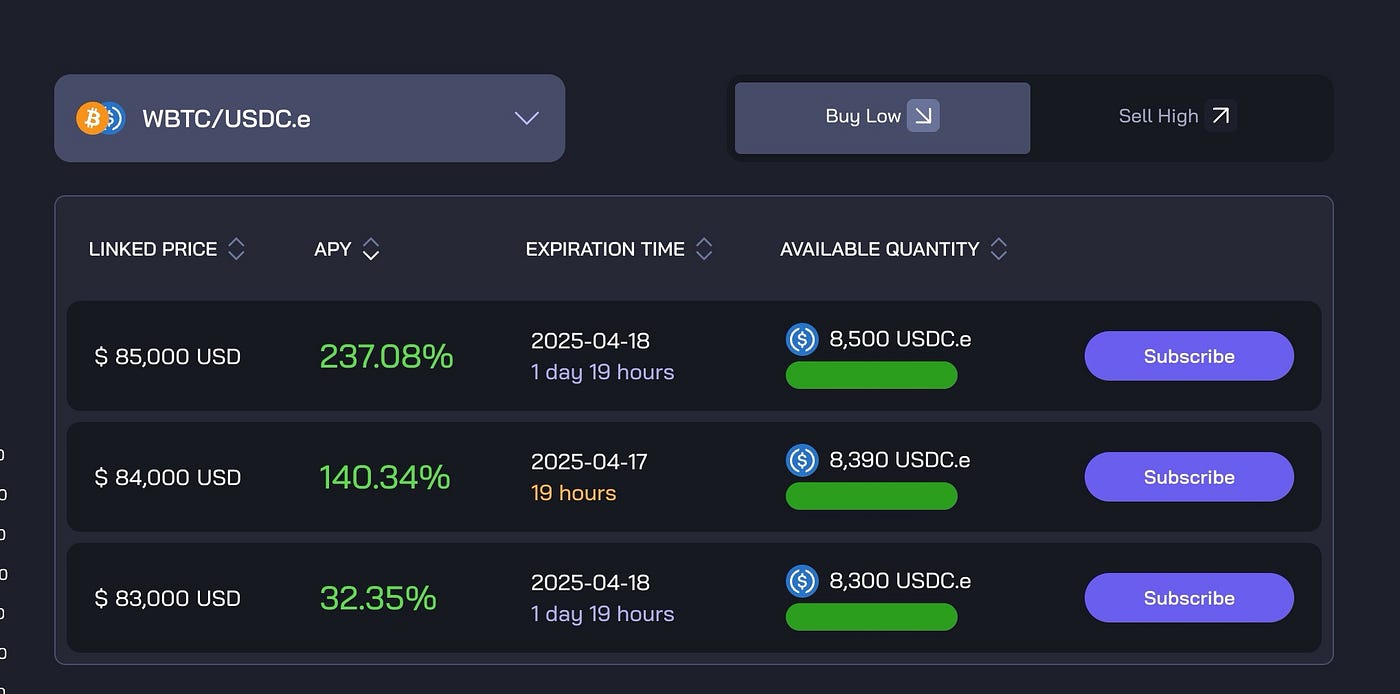Viewport: 1400px width, 694px height.
Task: Click the WBTC/USDC.e bitcoin pair icon
Action: coord(100,118)
